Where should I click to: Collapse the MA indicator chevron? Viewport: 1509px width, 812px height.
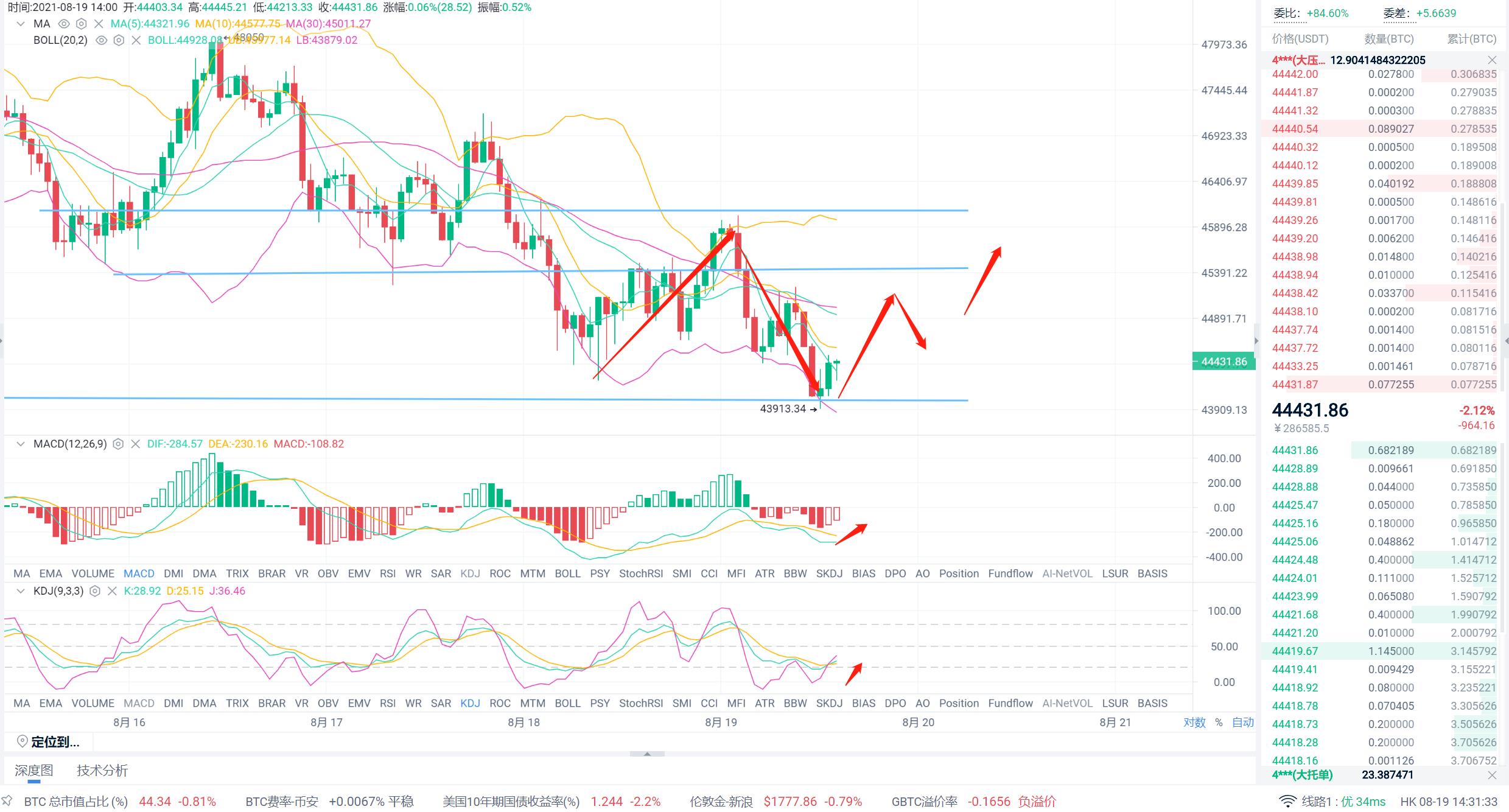tap(21, 24)
